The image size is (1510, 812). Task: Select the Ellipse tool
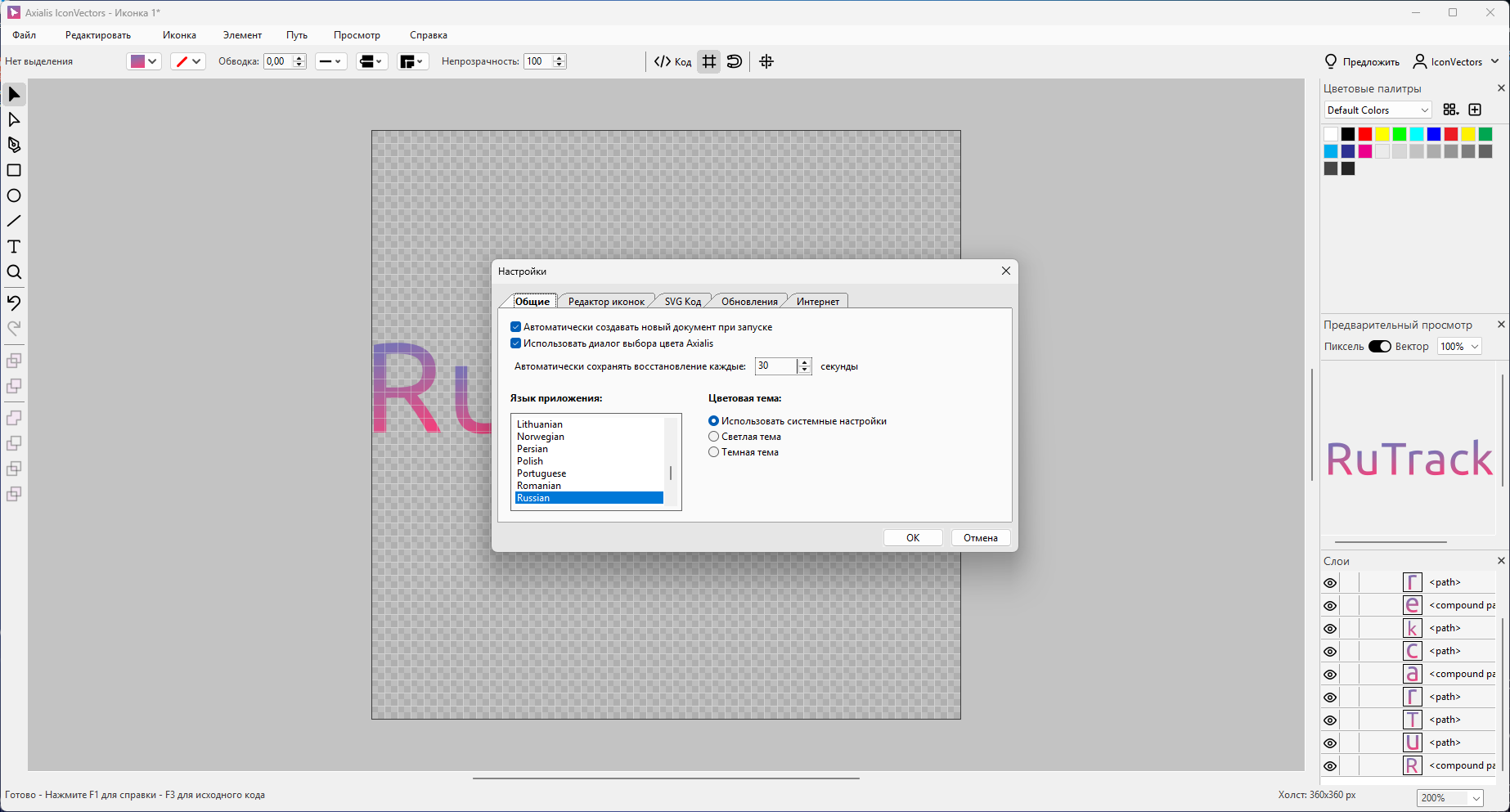[x=14, y=196]
